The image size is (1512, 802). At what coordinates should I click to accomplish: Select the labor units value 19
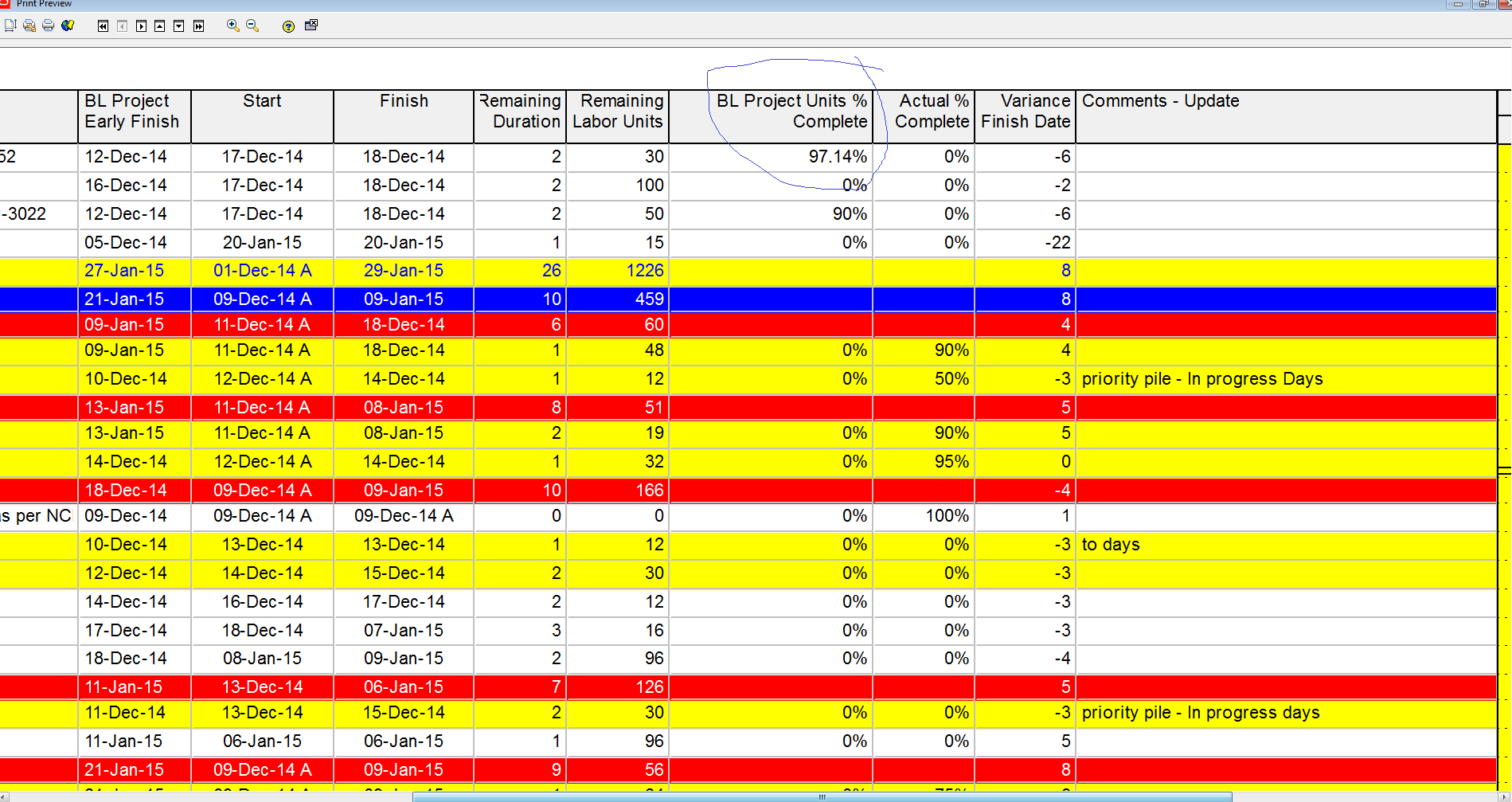coord(617,433)
